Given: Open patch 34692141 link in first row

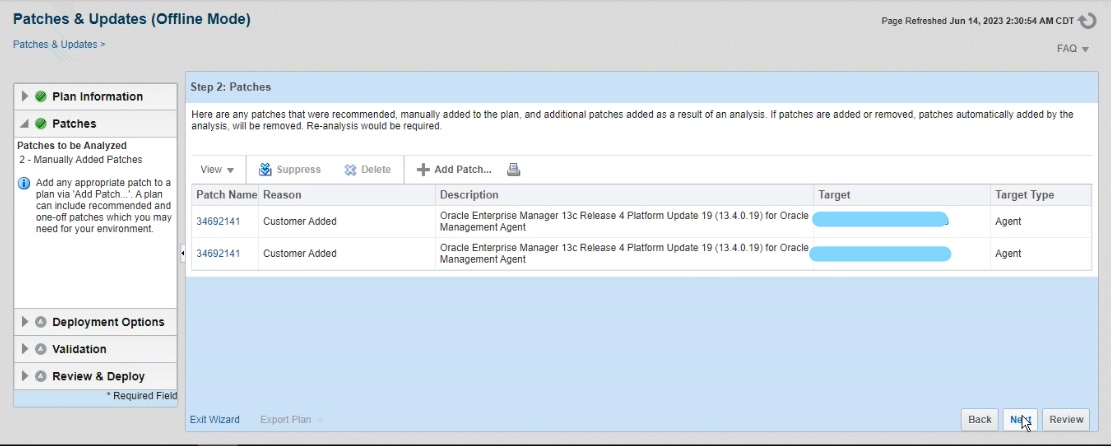Looking at the screenshot, I should [x=218, y=221].
